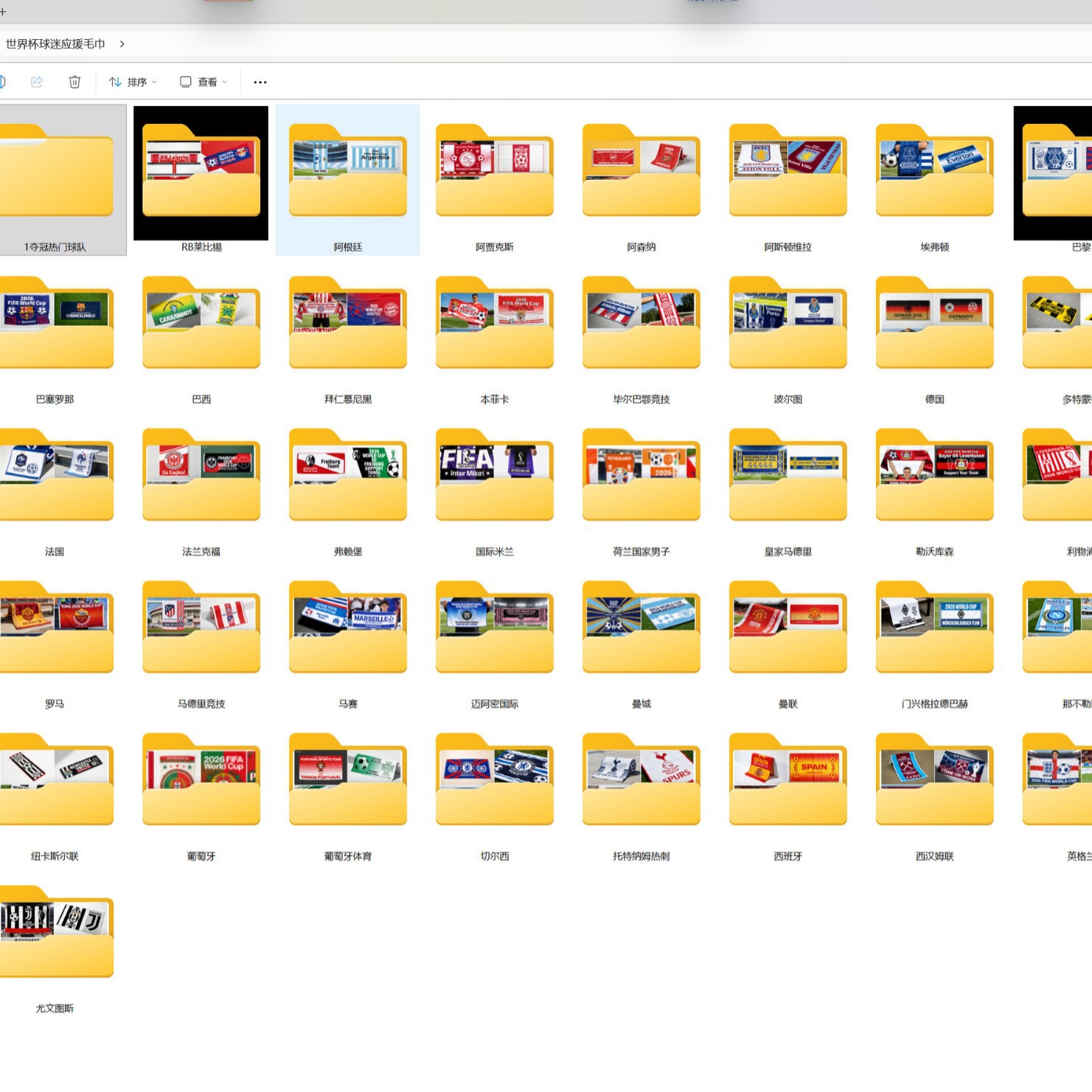Click the 马赛 folder name label
This screenshot has height=1092, width=1092.
[x=348, y=704]
